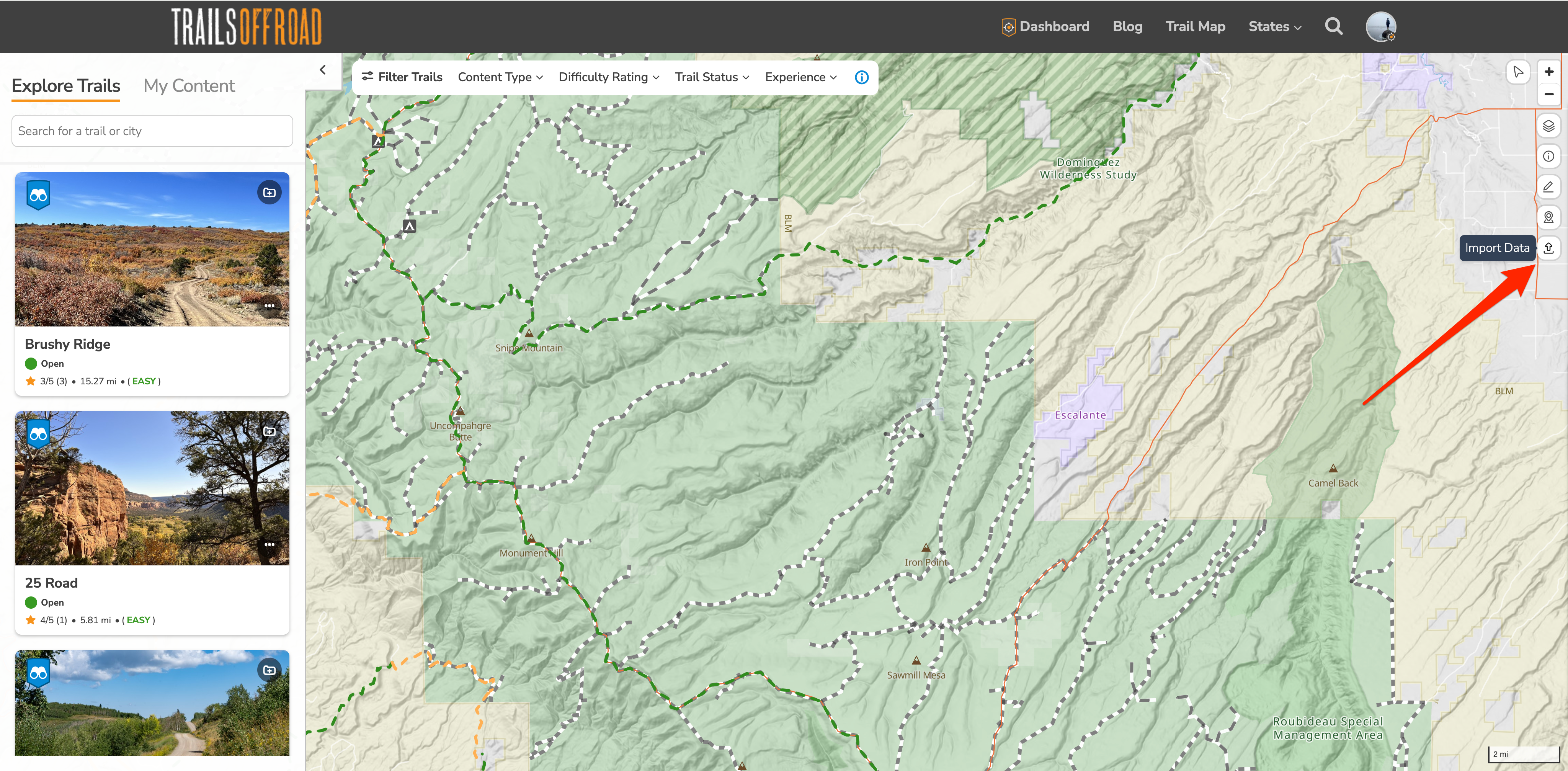
Task: Open the map layers tool
Action: pos(1548,126)
